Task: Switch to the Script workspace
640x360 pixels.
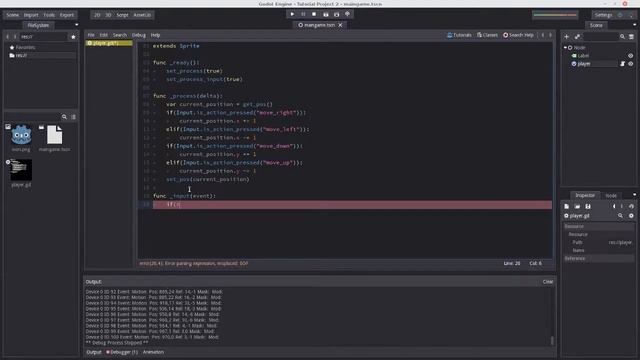Action: pyautogui.click(x=122, y=15)
